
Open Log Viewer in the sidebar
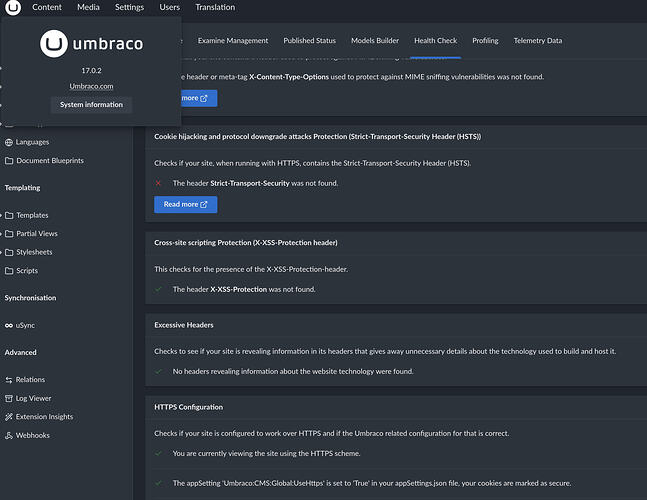[33, 399]
